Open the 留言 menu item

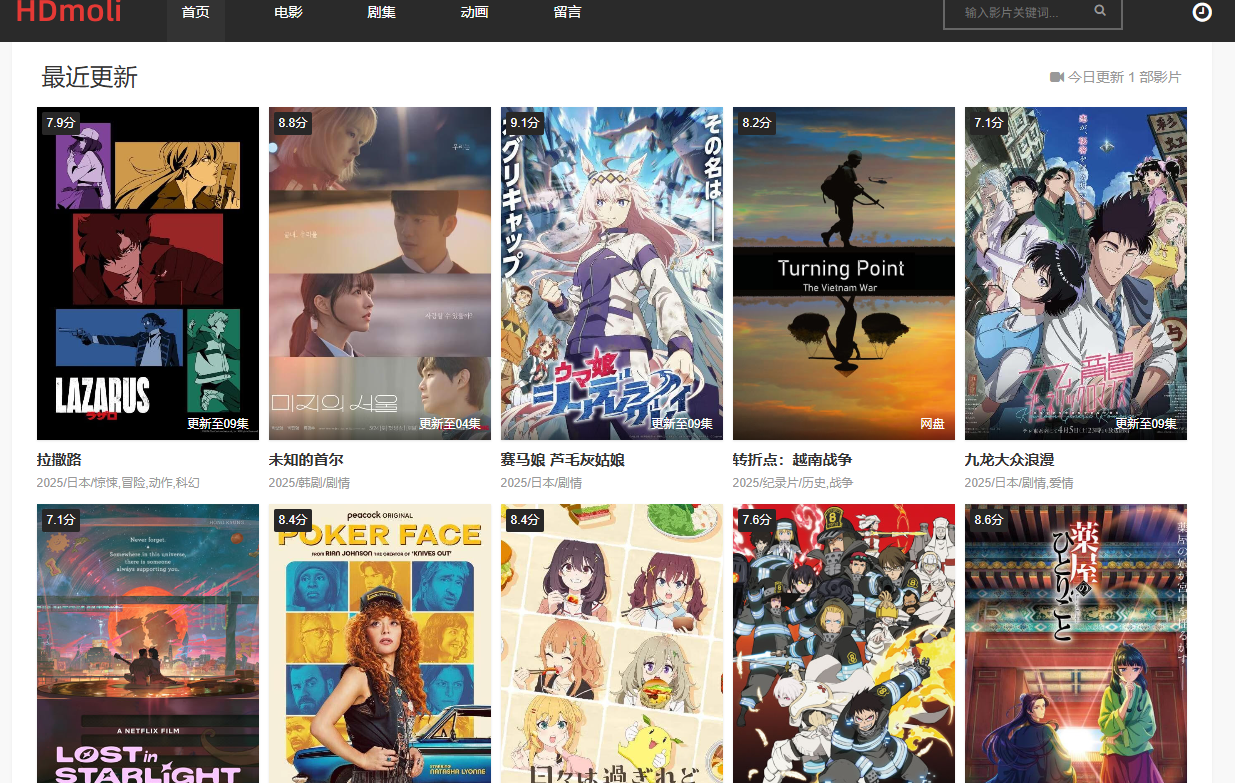pos(567,13)
